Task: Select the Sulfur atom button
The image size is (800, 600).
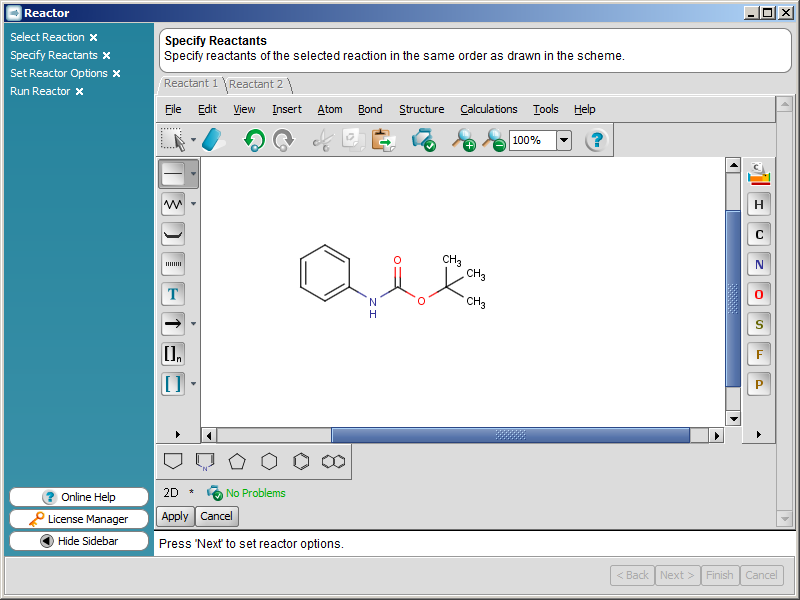Action: click(x=759, y=325)
